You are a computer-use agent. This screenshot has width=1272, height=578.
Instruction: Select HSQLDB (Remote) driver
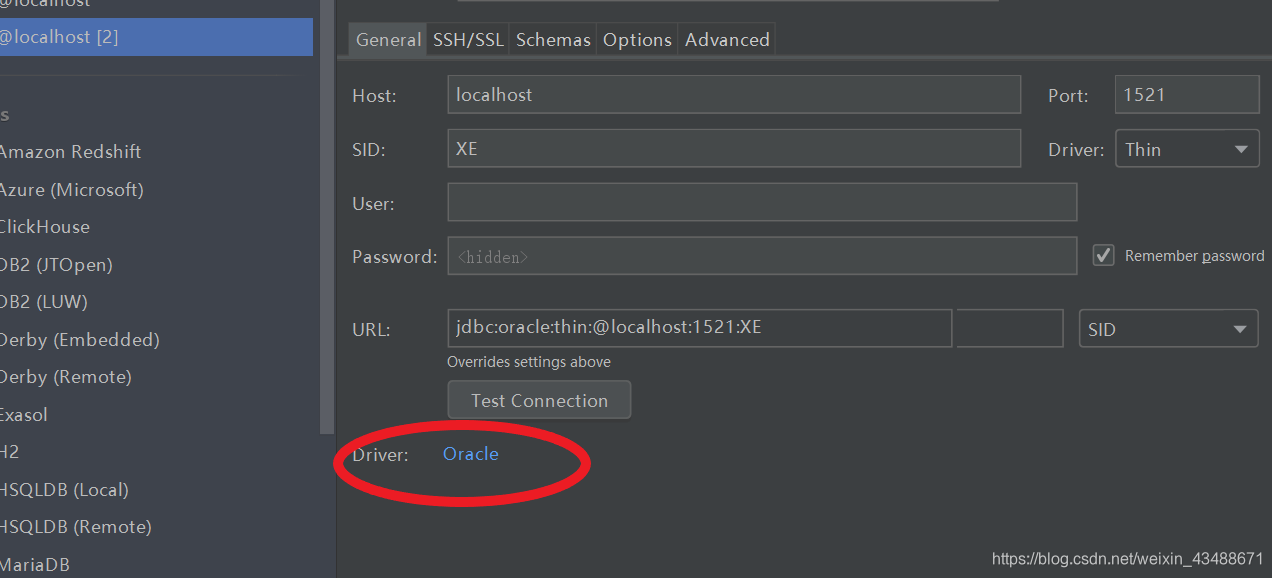[x=76, y=527]
